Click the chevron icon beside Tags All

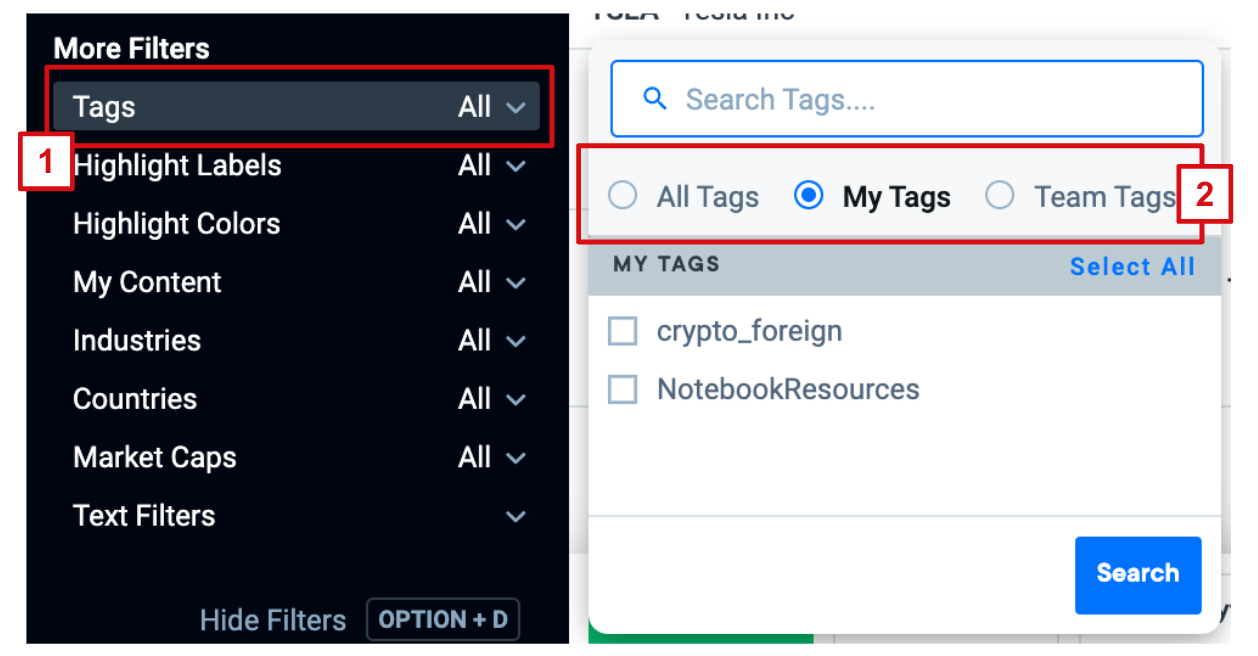point(516,107)
